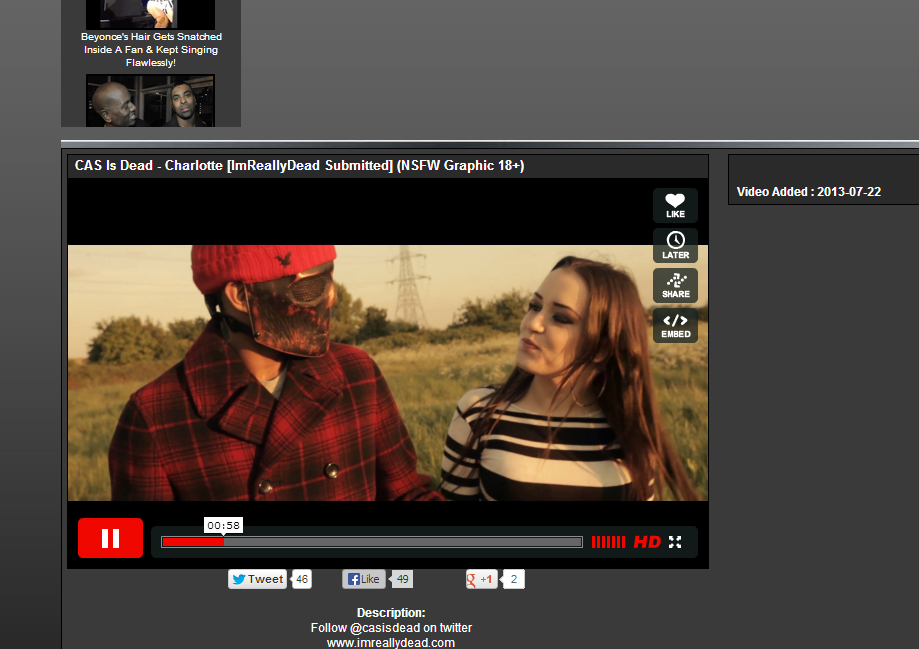Open the www.imreallydead.com link
The height and width of the screenshot is (649, 919).
[391, 643]
